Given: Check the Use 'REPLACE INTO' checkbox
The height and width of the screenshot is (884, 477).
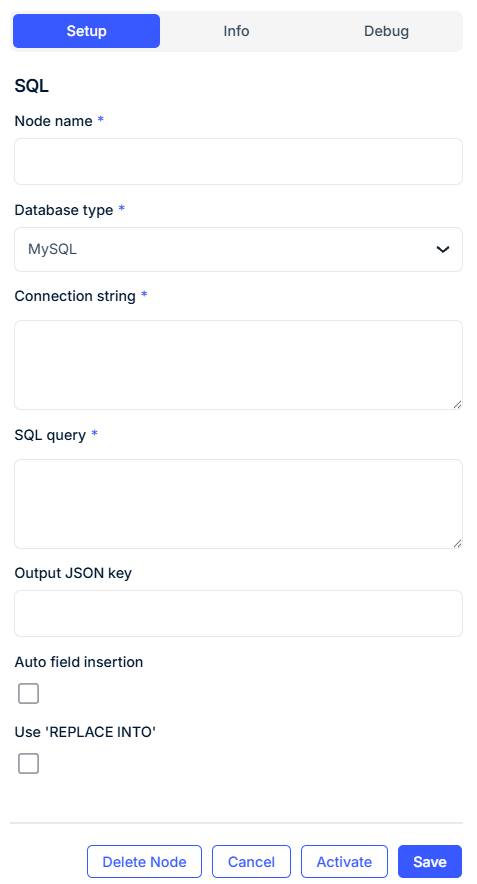Looking at the screenshot, I should [29, 763].
